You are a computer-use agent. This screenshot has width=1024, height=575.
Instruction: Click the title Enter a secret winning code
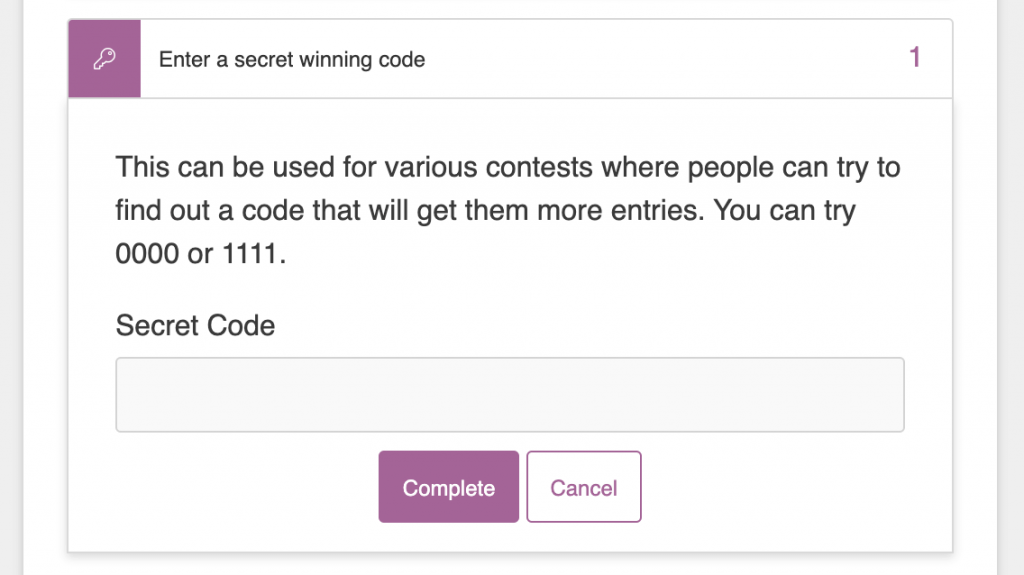(292, 59)
